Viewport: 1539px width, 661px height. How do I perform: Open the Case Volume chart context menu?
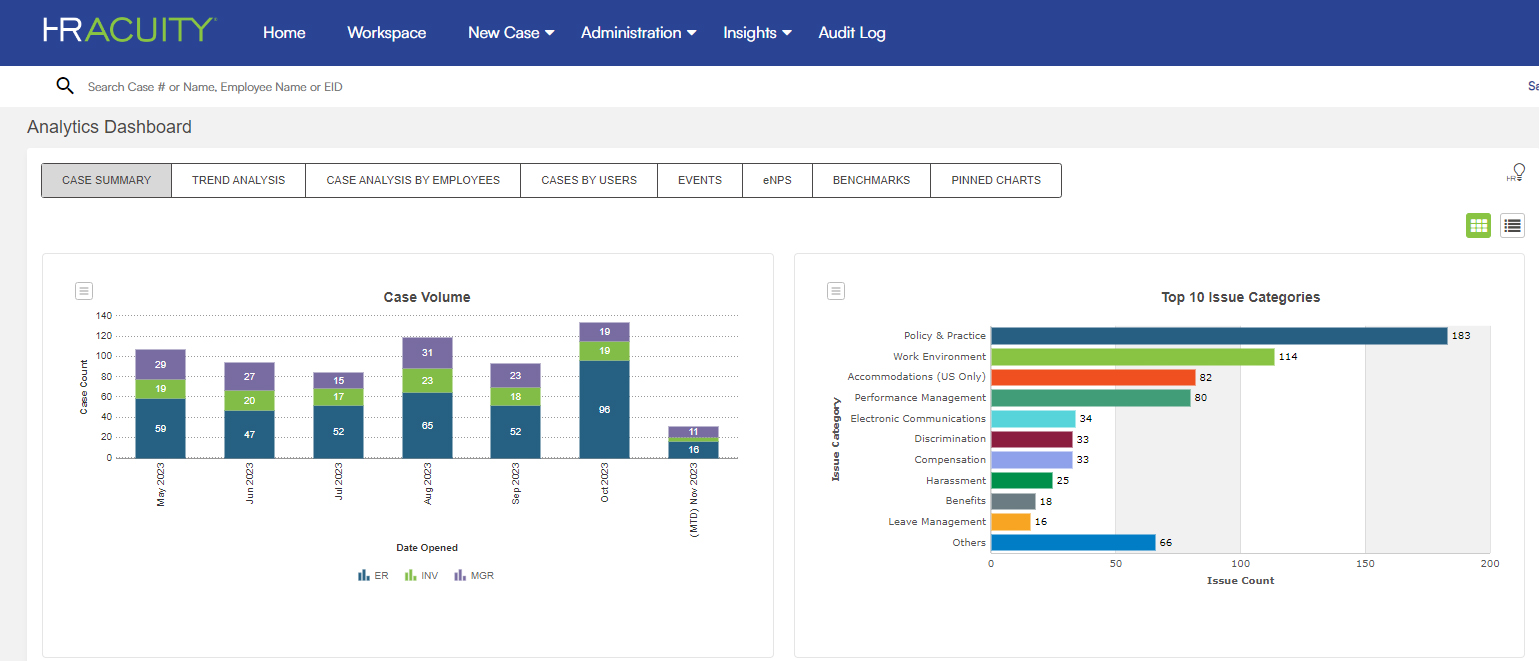point(83,290)
